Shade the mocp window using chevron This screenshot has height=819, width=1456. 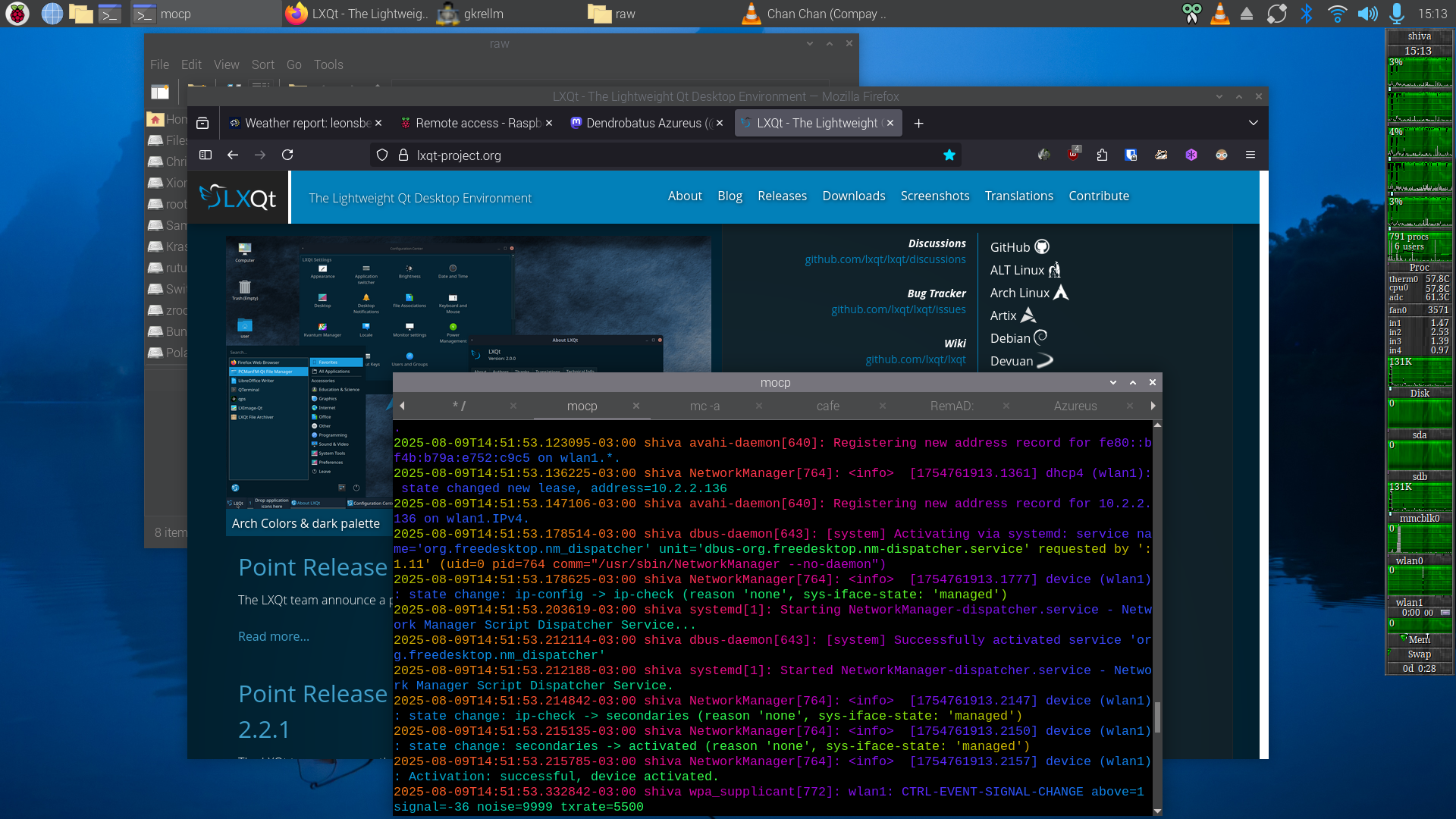click(1113, 382)
